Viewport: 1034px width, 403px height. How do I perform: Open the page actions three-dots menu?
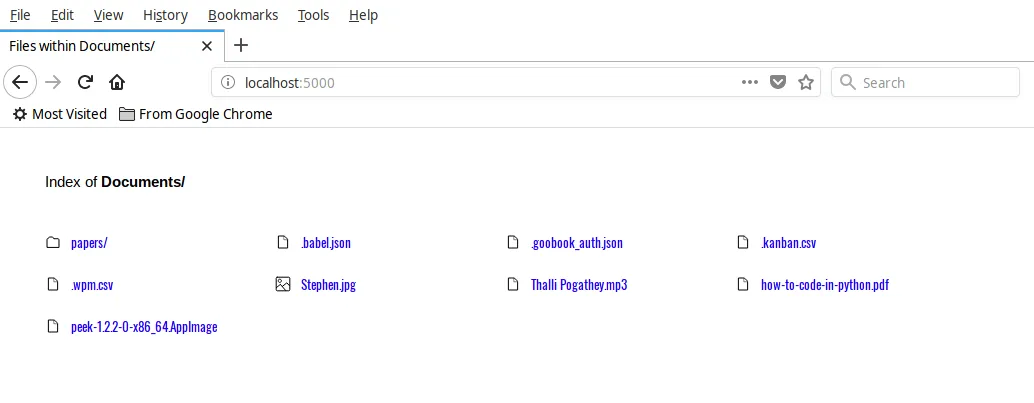click(750, 82)
